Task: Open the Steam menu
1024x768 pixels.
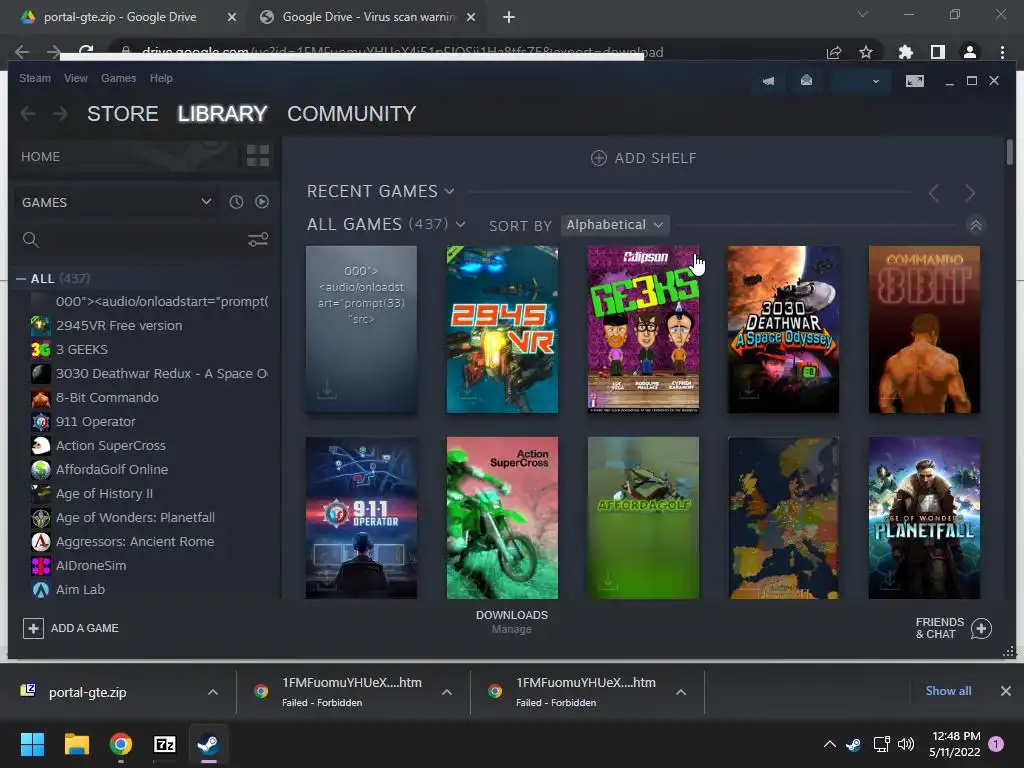Action: pos(35,78)
